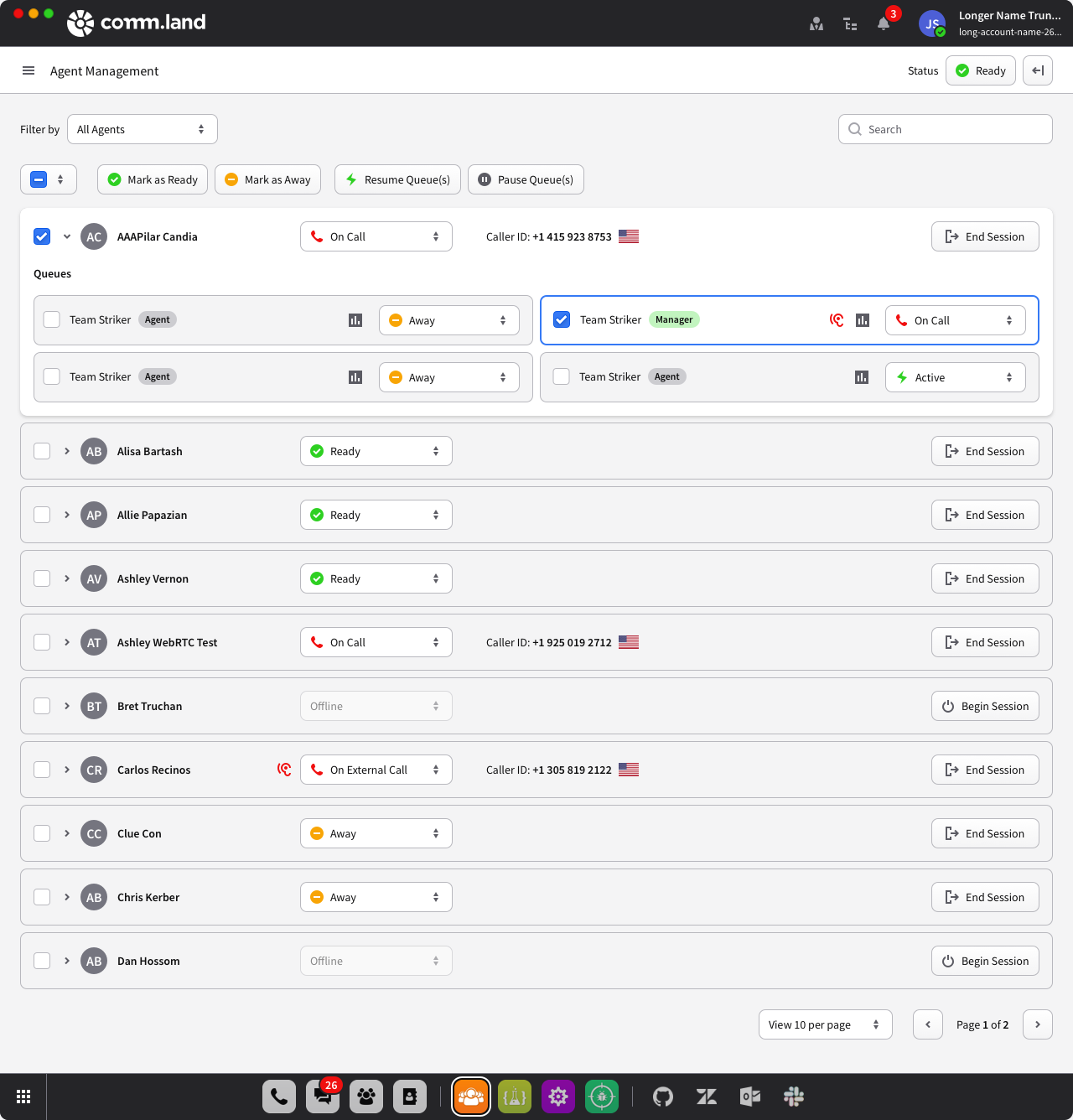Screen dimensions: 1073x1120
Task: Select Alisa Bartash's checkbox
Action: pyautogui.click(x=42, y=451)
